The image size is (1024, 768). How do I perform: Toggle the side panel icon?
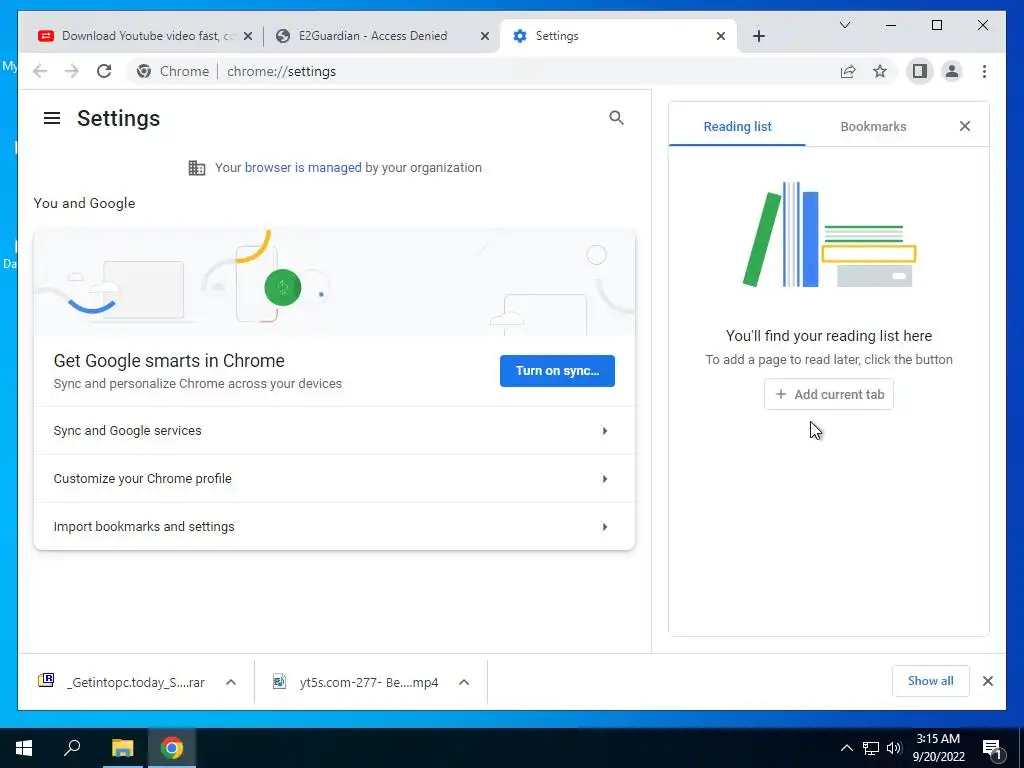coord(920,71)
